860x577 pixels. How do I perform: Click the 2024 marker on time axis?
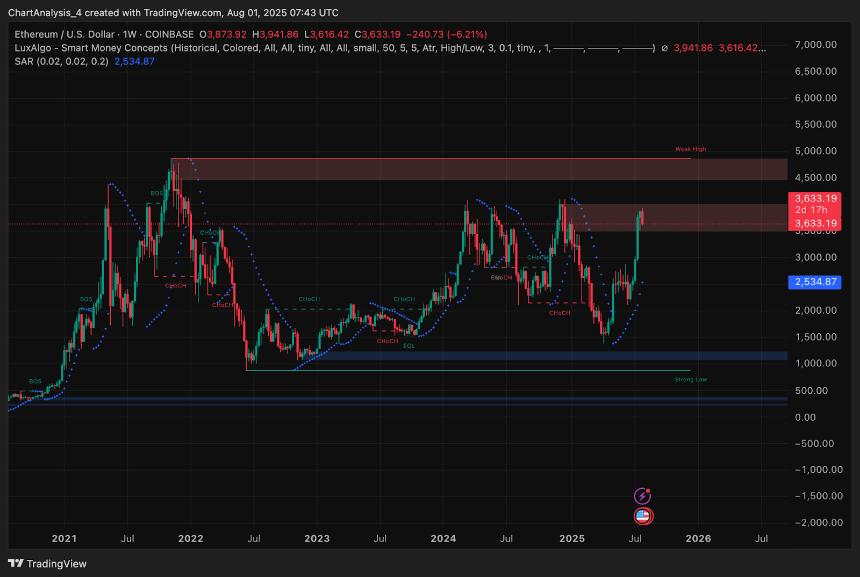[443, 538]
